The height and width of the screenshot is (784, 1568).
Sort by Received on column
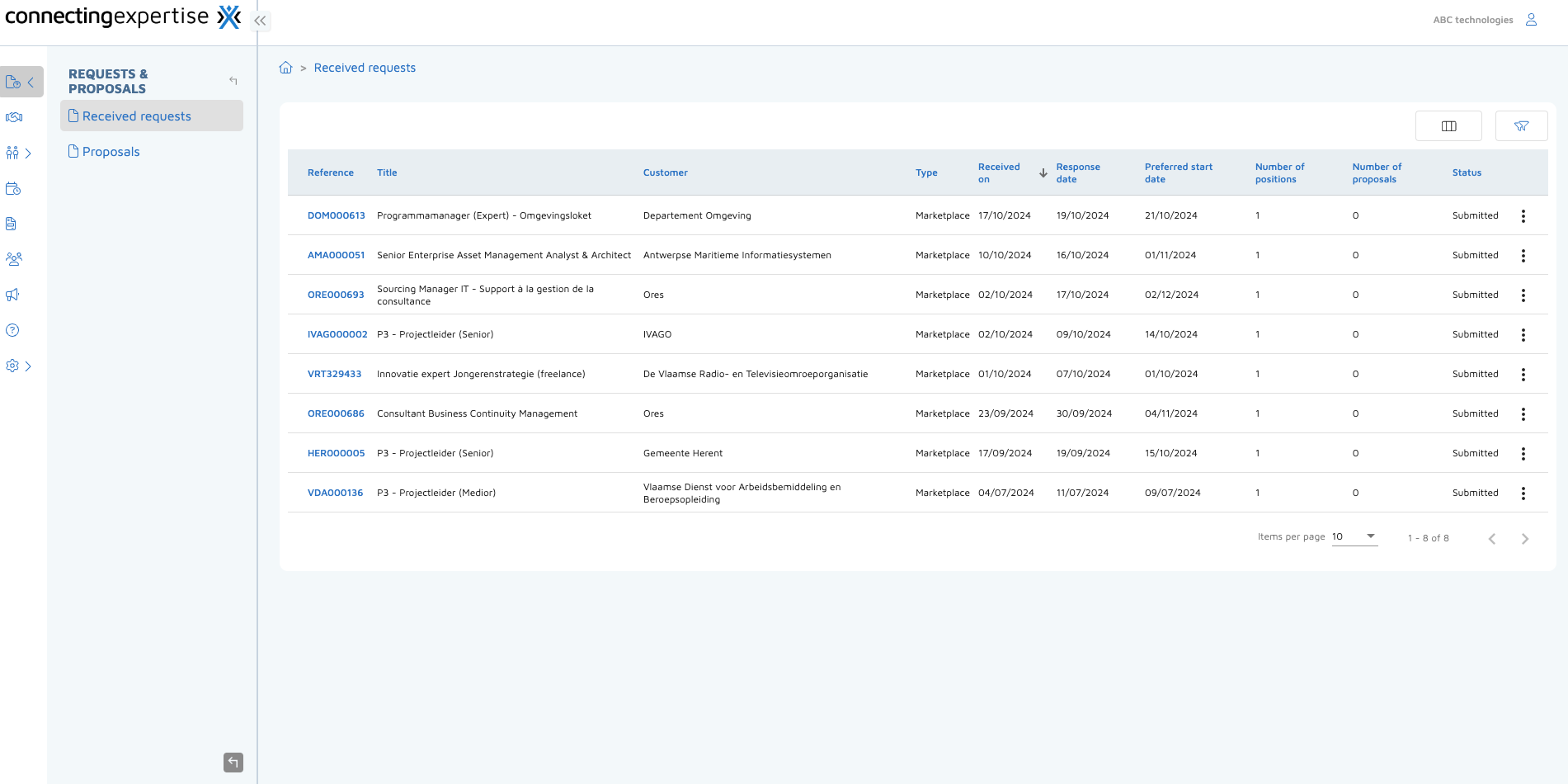pyautogui.click(x=999, y=172)
